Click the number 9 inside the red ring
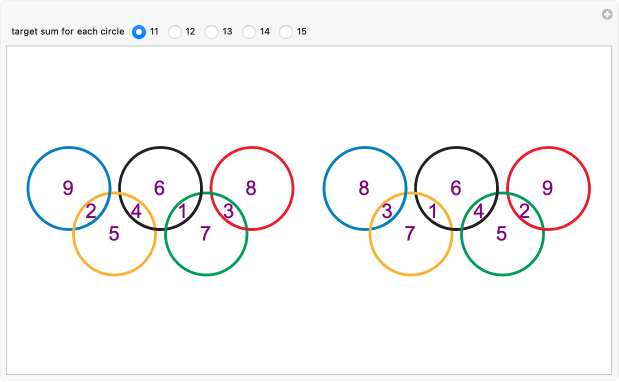Image resolution: width=619 pixels, height=382 pixels. tap(547, 188)
